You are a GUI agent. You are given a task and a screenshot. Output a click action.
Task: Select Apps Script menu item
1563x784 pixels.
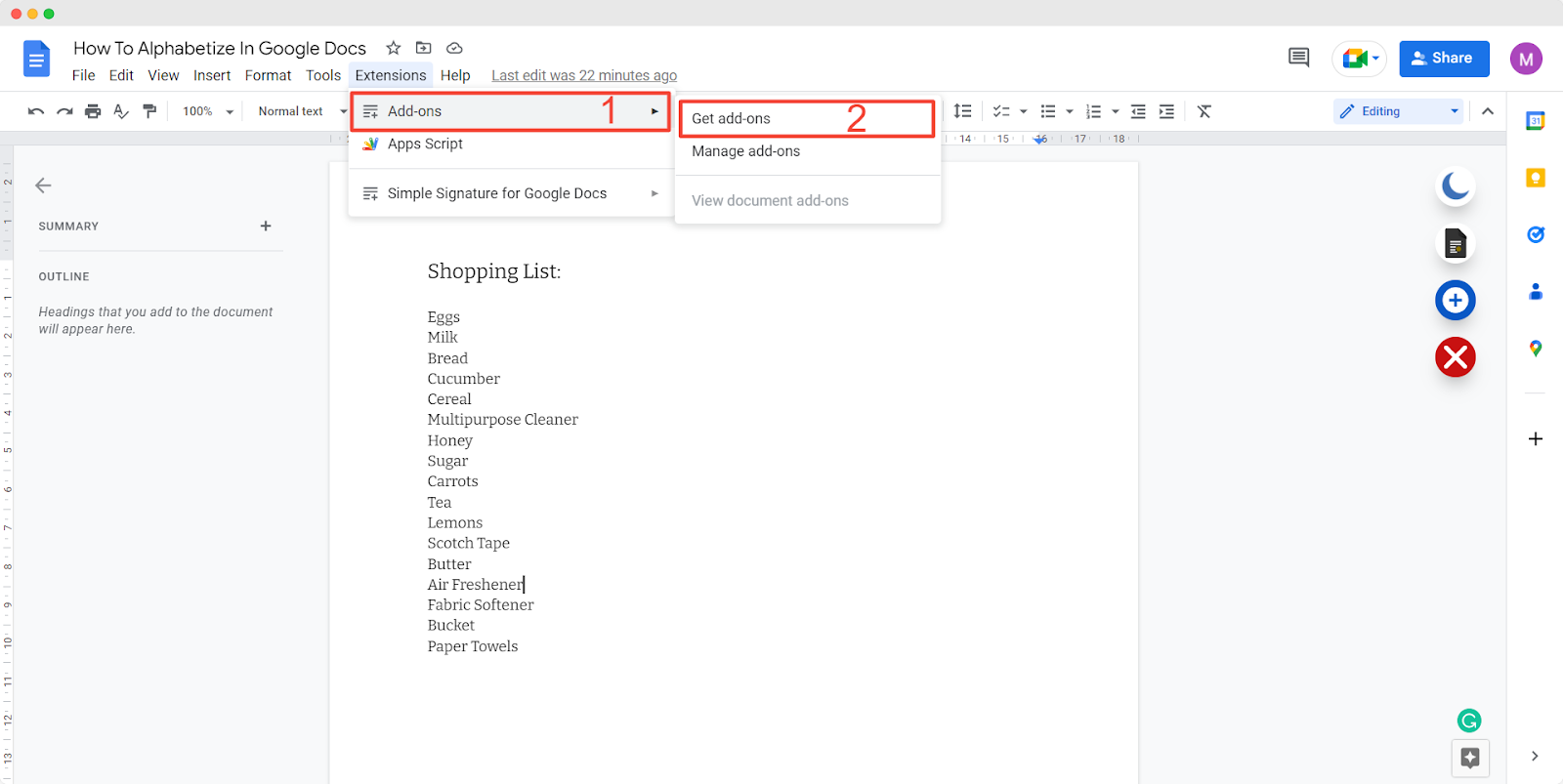(x=511, y=144)
